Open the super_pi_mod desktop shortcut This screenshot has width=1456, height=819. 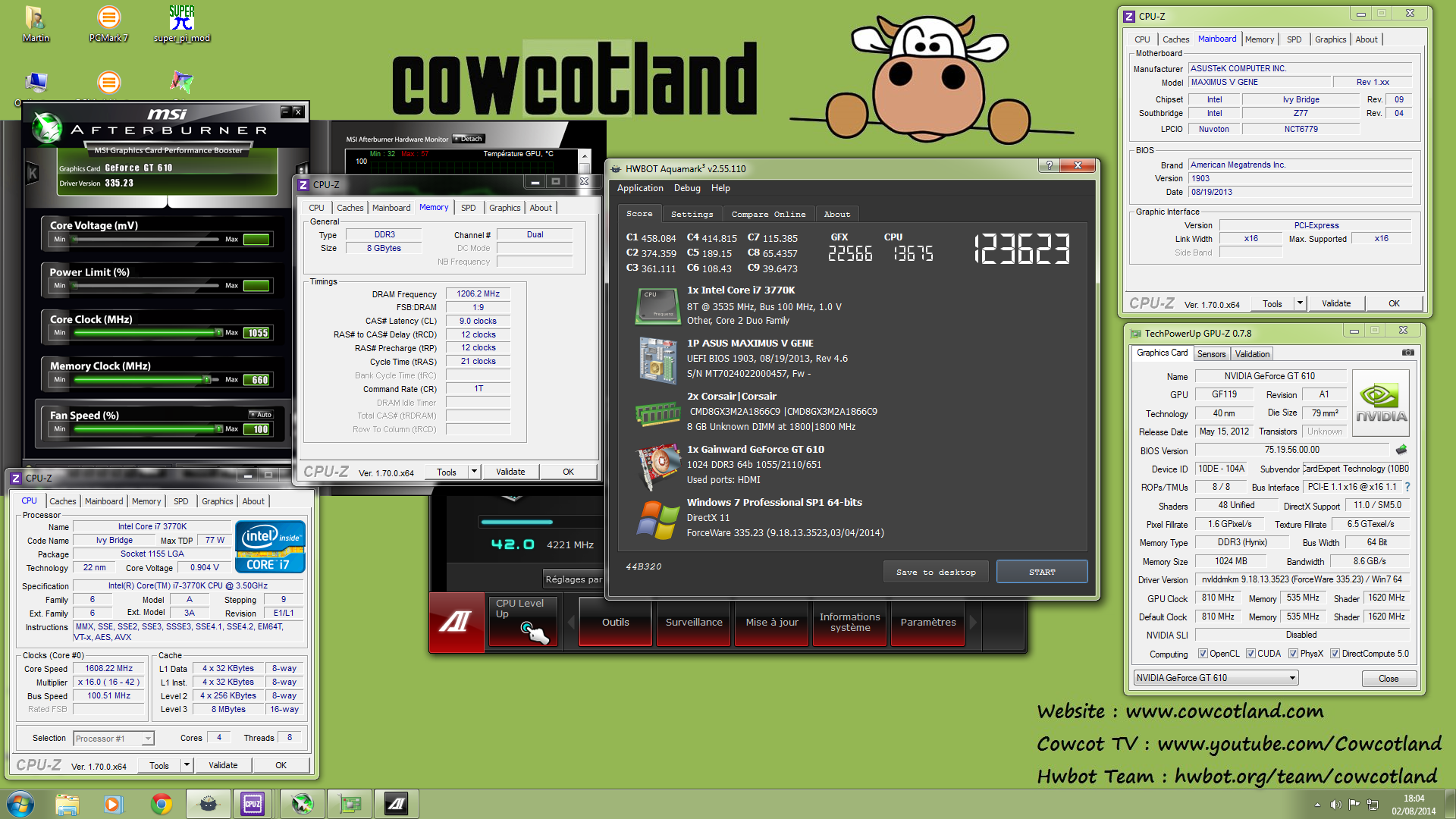182,24
